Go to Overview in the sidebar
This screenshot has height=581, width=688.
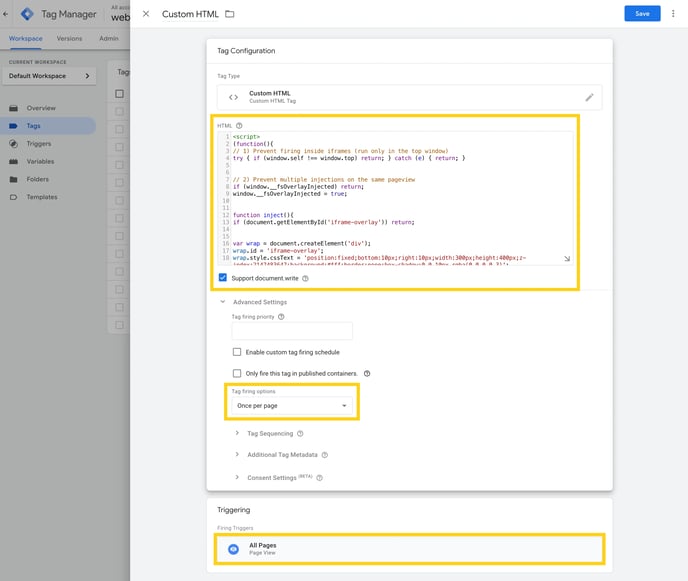pyautogui.click(x=41, y=108)
